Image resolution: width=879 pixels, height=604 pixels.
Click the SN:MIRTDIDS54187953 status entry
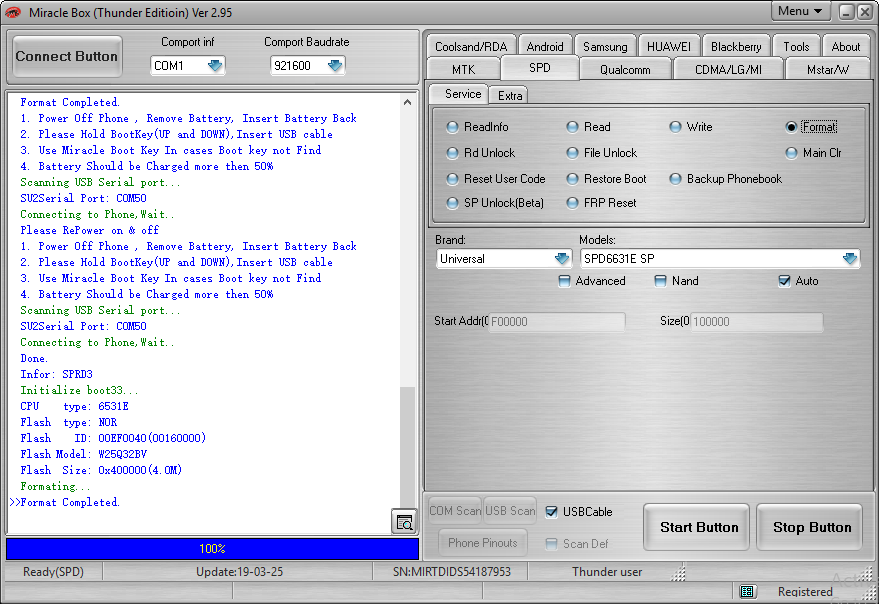(451, 572)
